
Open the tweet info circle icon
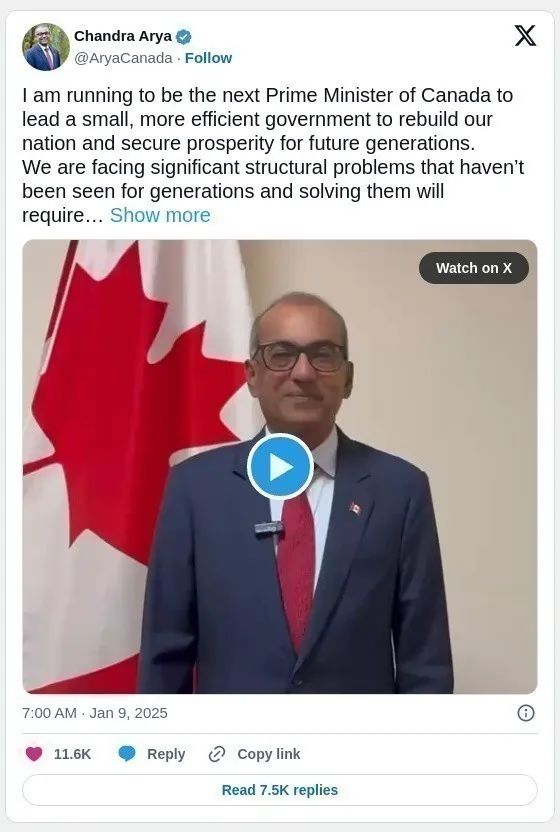pyautogui.click(x=525, y=713)
